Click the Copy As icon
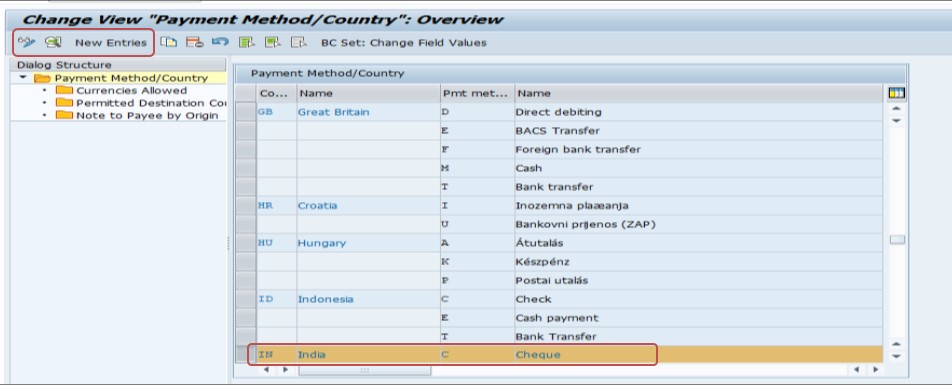Screen dimensions: 952x385 tap(168, 43)
